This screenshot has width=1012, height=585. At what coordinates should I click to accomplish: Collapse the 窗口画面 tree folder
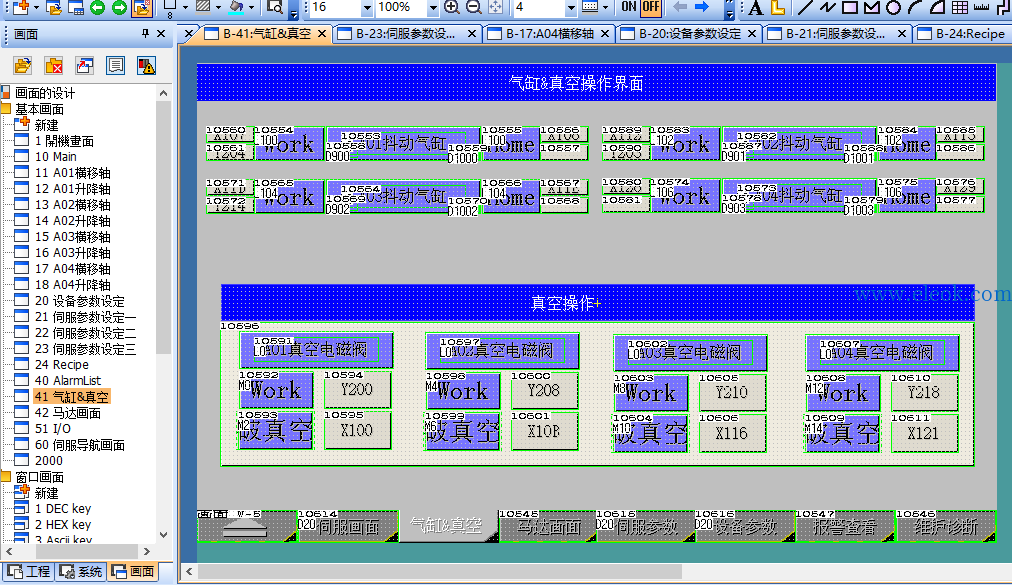6,477
